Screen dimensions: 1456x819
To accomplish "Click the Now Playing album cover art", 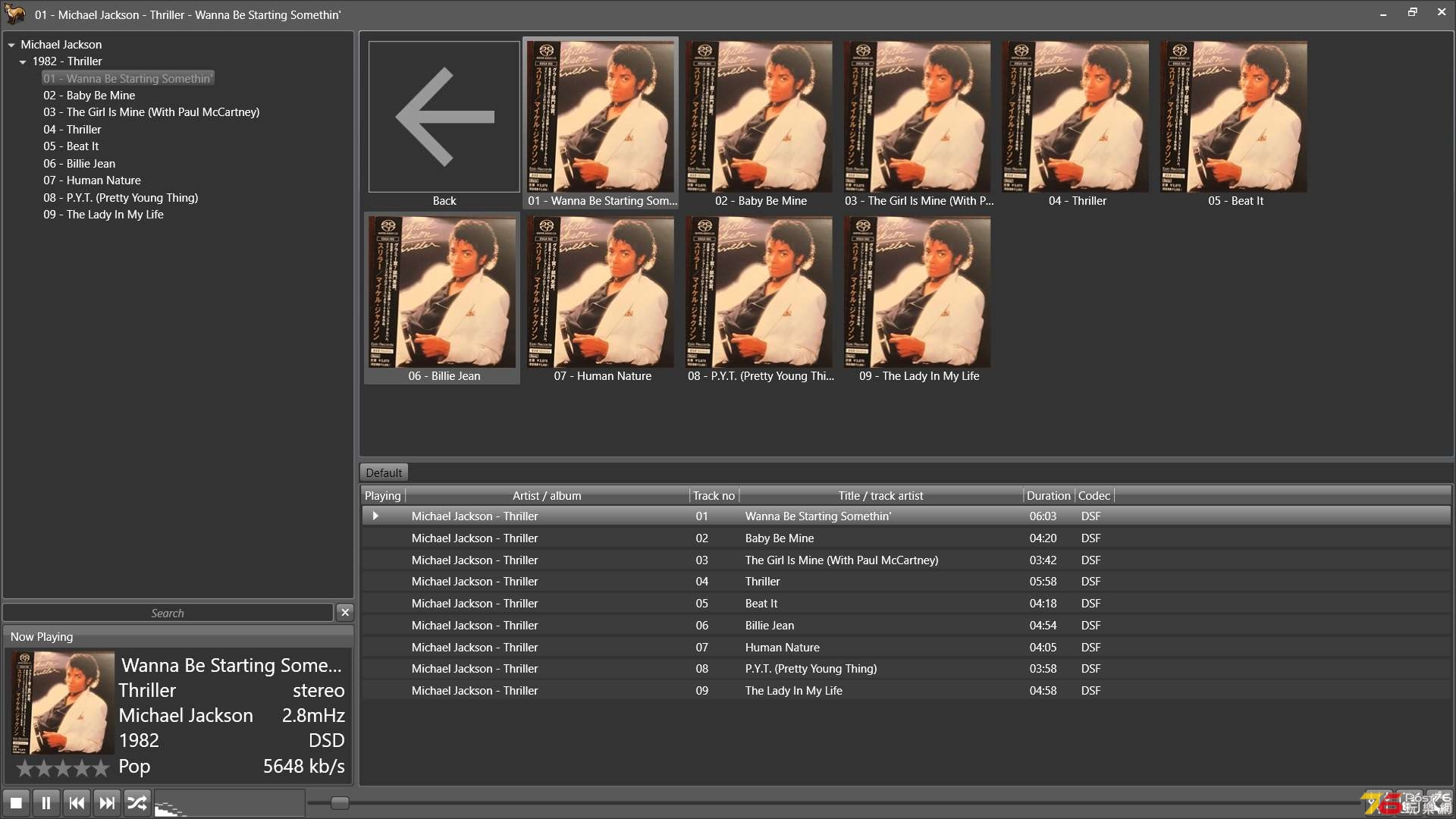I will point(62,703).
